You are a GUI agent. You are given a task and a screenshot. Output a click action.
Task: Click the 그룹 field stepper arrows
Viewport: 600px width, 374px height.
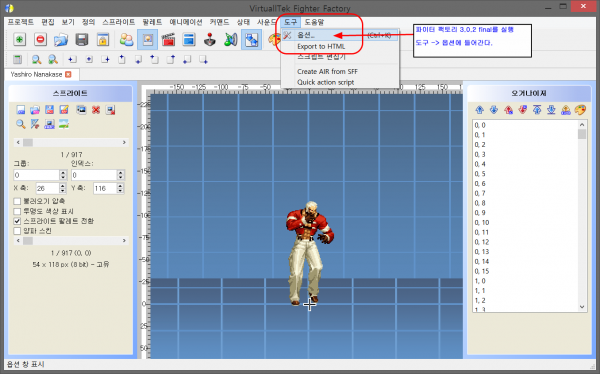coord(63,175)
